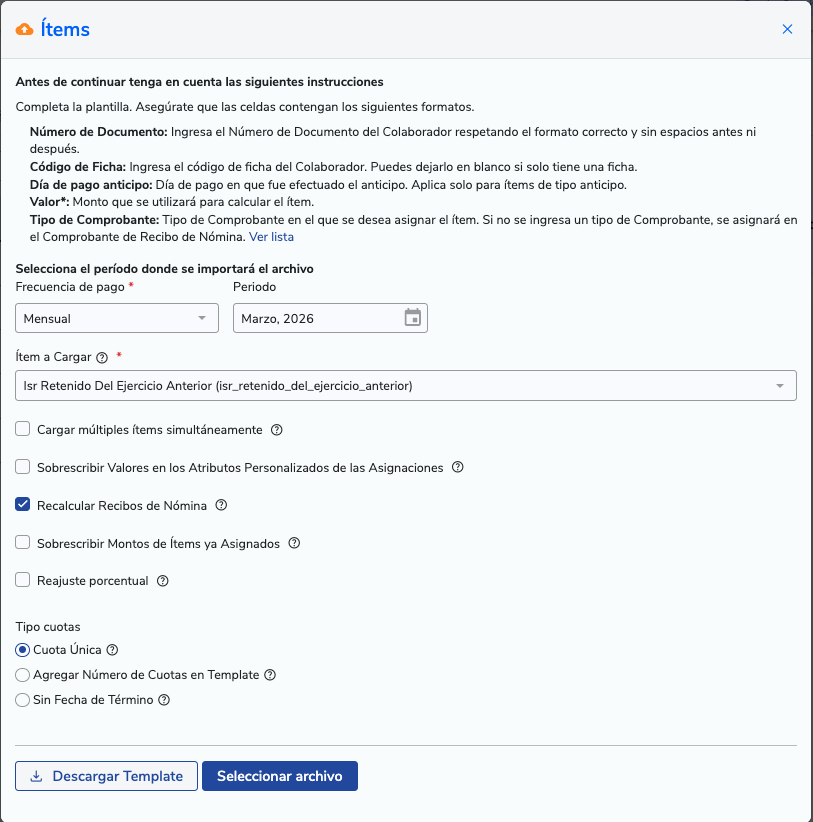Screen dimensions: 813x822
Task: Click help icon for Sobrescribir Montos option
Action: [x=294, y=544]
